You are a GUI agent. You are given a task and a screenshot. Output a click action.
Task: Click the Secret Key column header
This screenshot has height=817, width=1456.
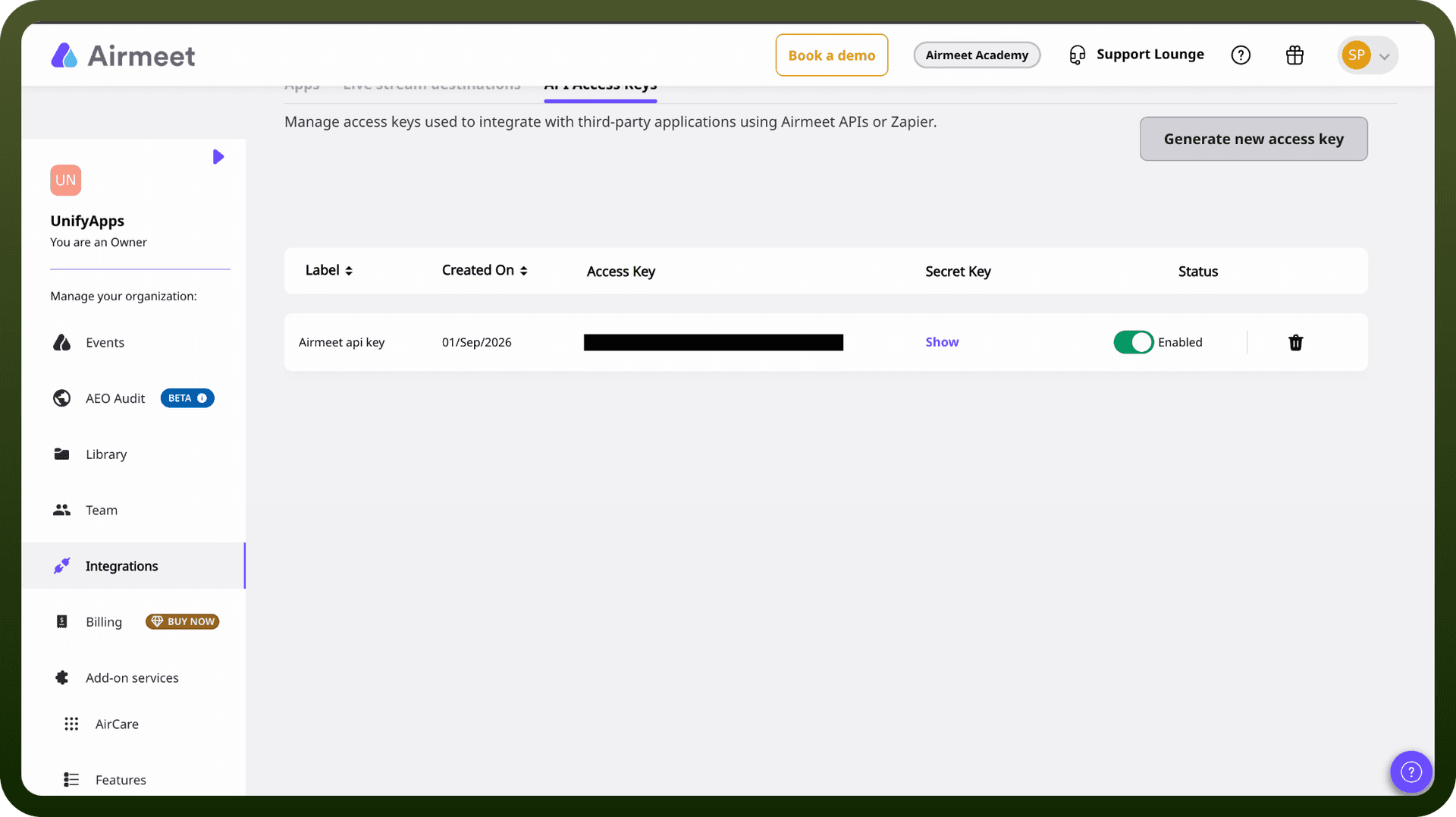(x=958, y=272)
